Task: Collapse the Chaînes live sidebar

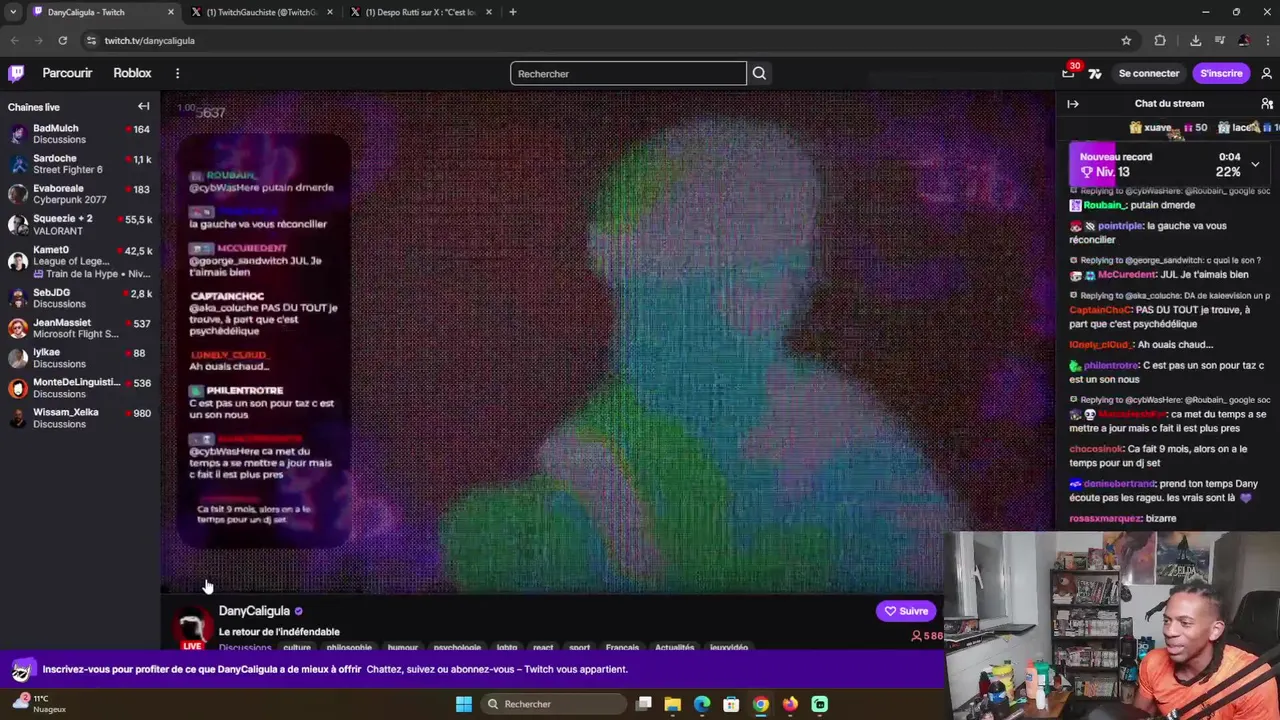Action: tap(143, 106)
